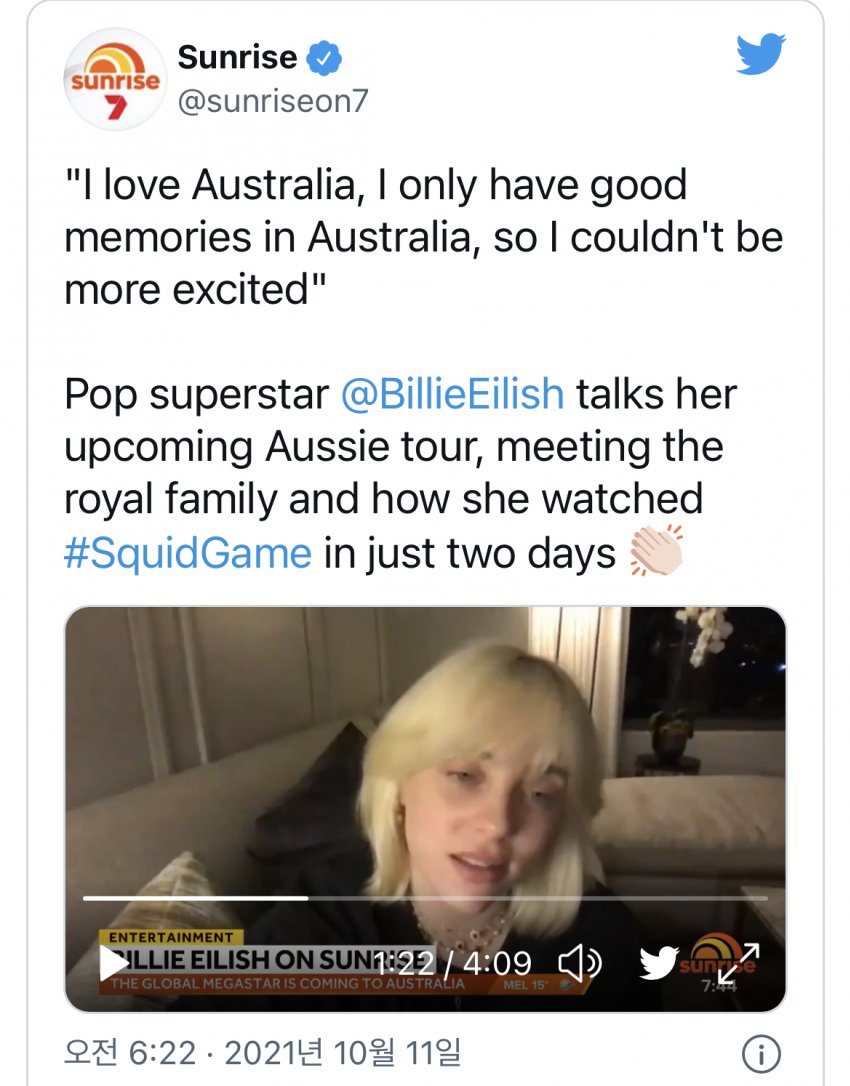Open the Sunrise profile avatar
Viewport: 850px width, 1086px height.
[x=115, y=80]
